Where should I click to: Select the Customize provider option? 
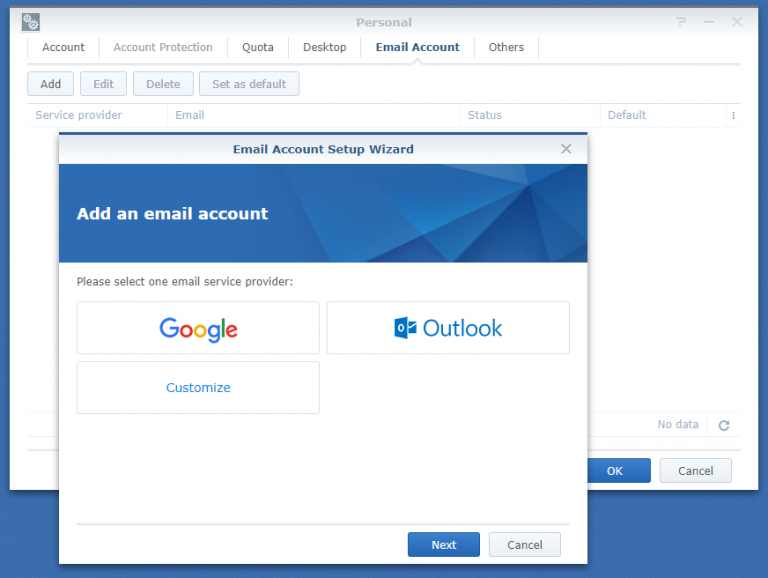point(198,387)
